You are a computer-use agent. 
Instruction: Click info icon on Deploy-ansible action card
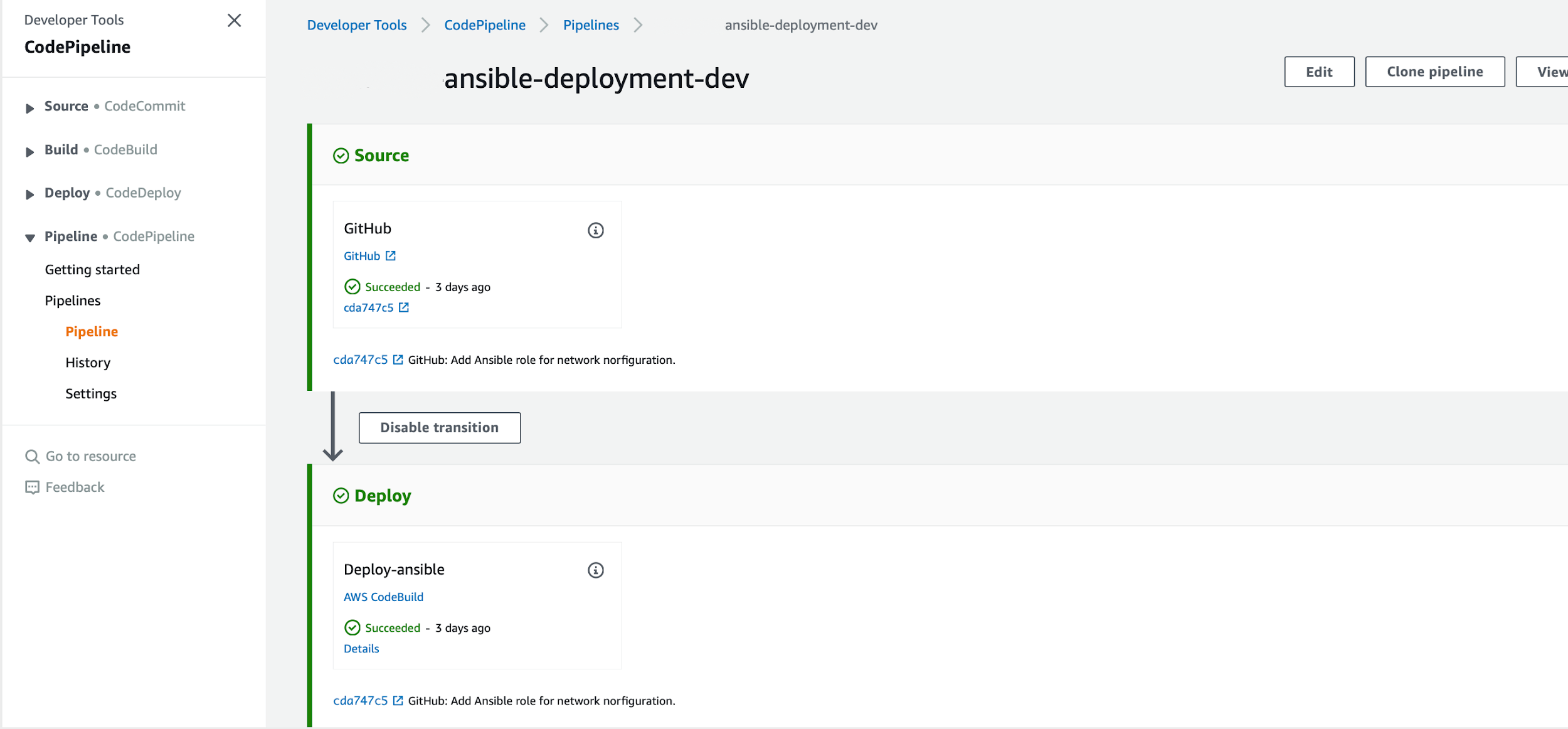(595, 570)
